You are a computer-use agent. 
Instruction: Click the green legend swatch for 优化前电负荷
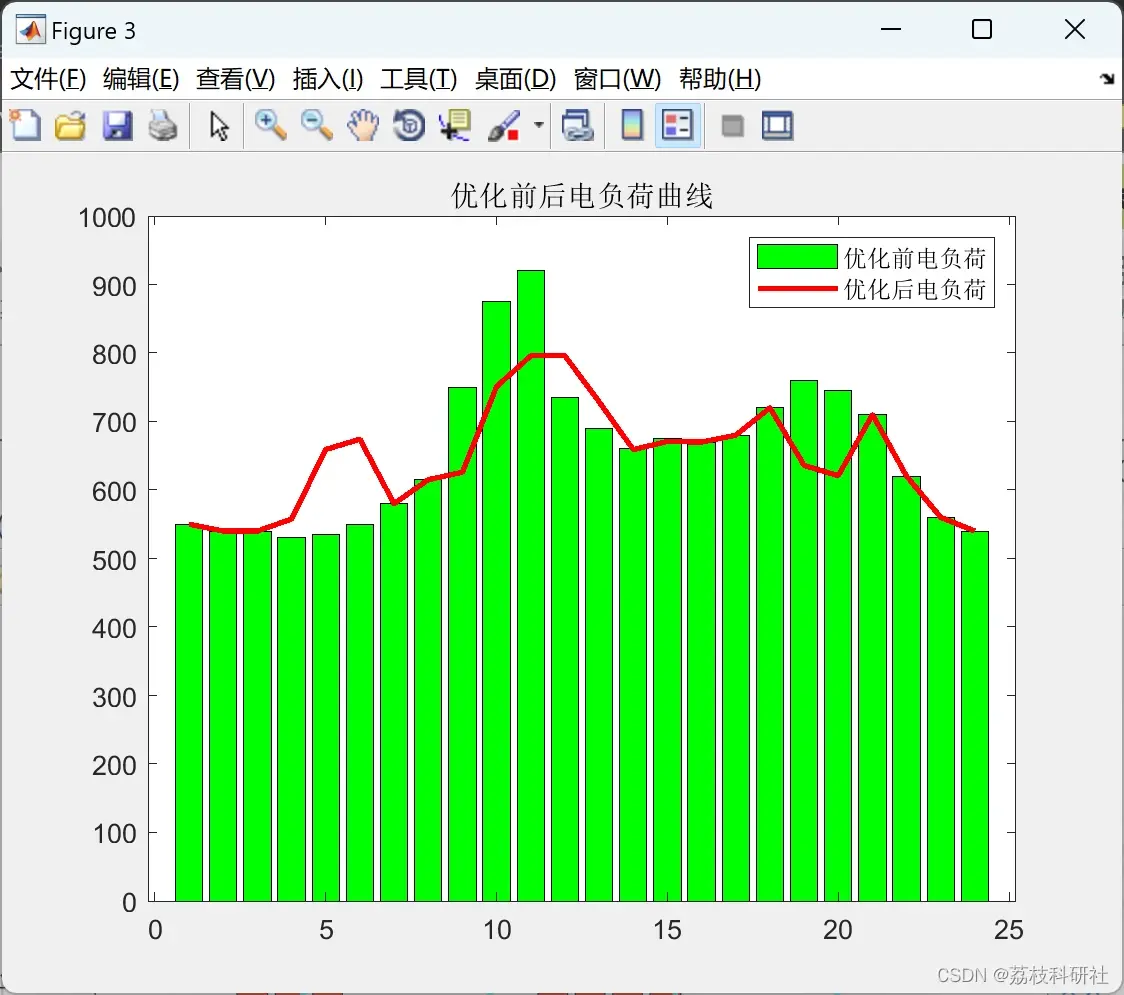797,257
